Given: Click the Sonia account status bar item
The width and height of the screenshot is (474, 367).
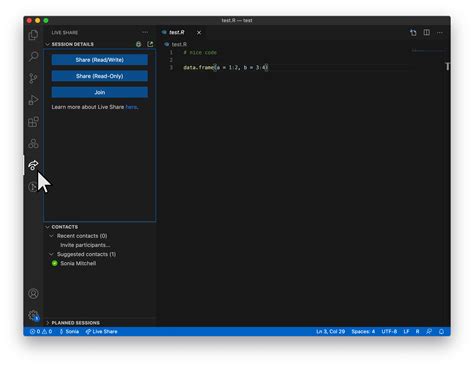Looking at the screenshot, I should (x=69, y=331).
